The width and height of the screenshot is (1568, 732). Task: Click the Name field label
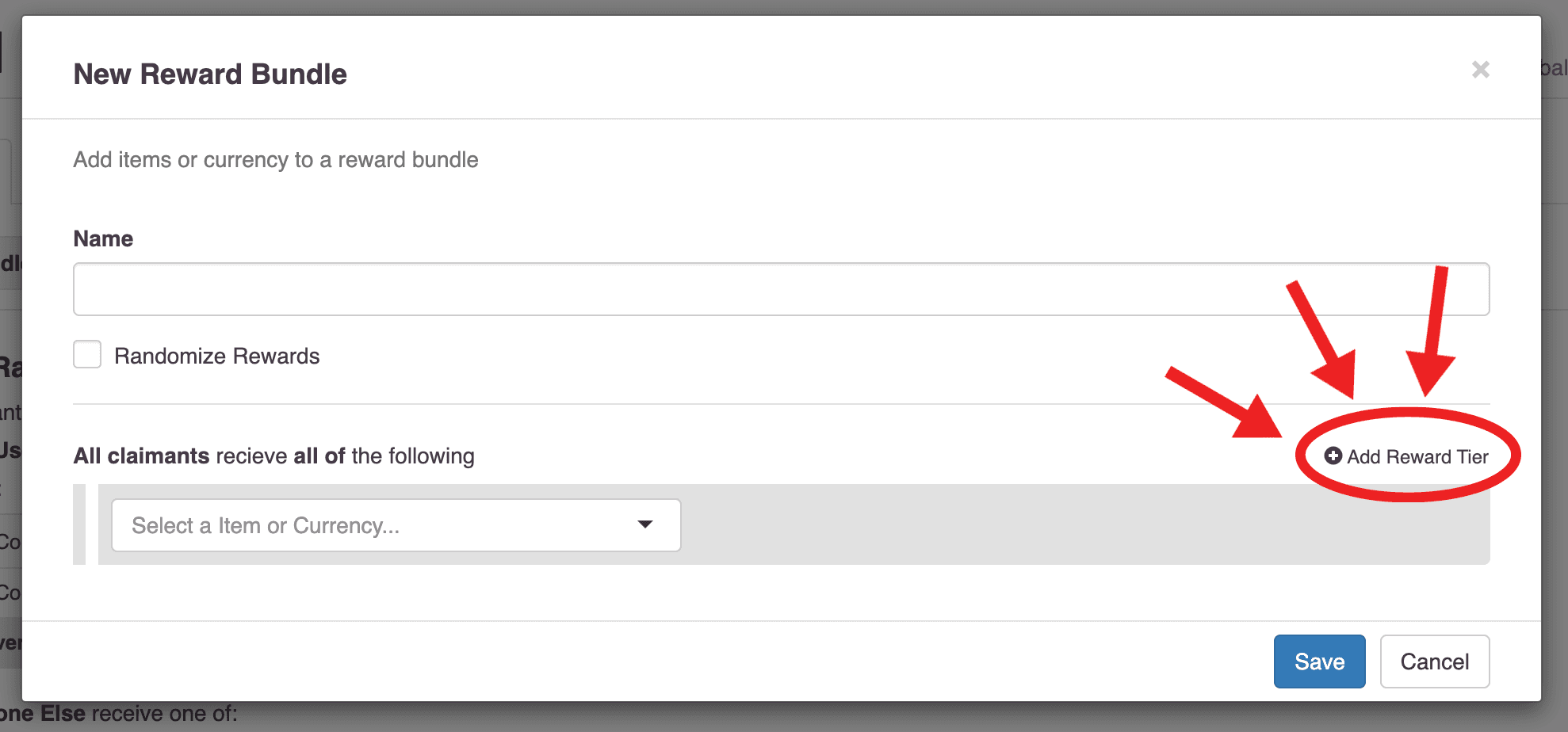(x=103, y=238)
